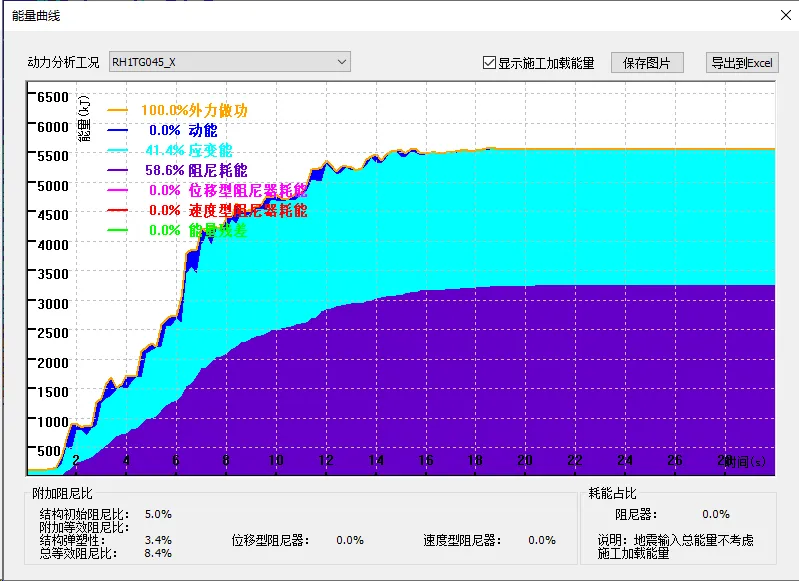Click the 总等效阻尼比 value 8.4%

[x=158, y=553]
